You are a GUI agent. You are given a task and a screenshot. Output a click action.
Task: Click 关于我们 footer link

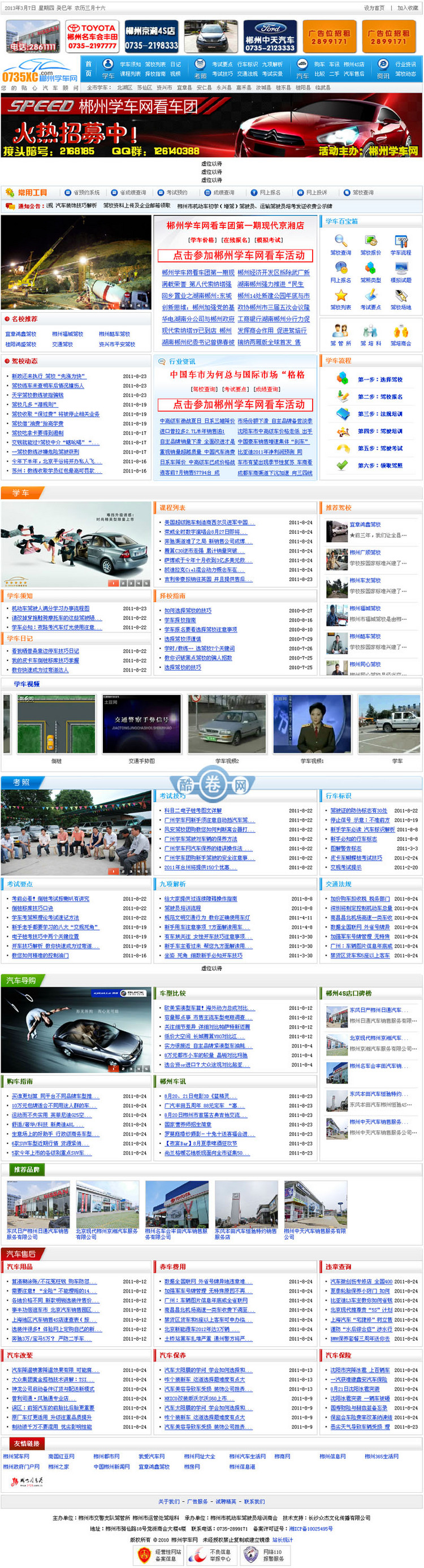pyautogui.click(x=168, y=1502)
